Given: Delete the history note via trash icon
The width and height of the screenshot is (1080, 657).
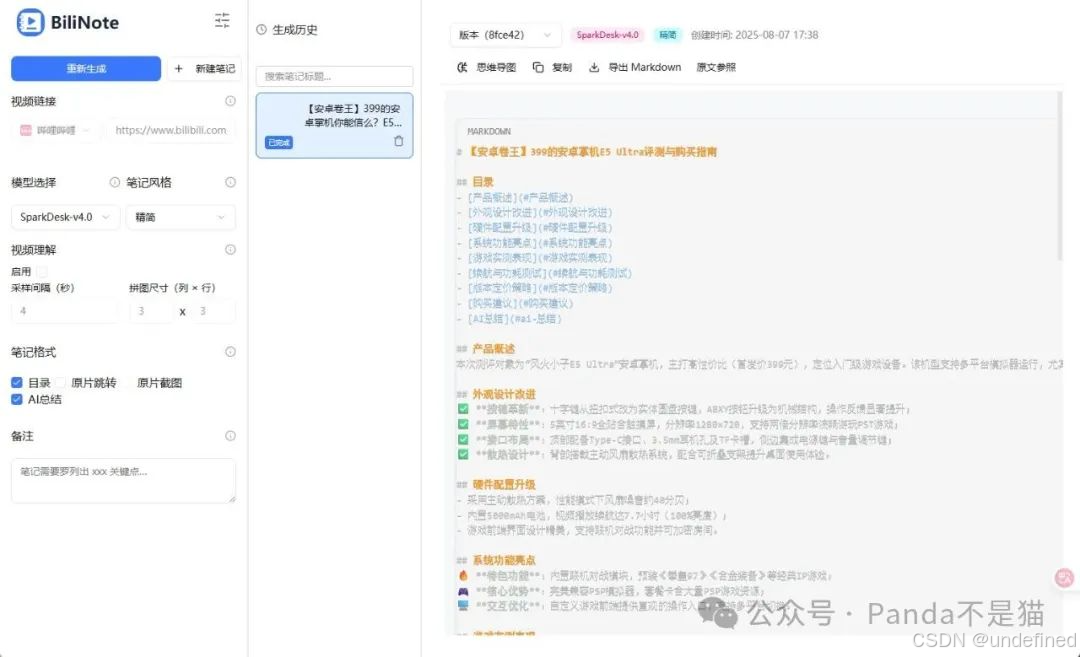Looking at the screenshot, I should click(398, 141).
